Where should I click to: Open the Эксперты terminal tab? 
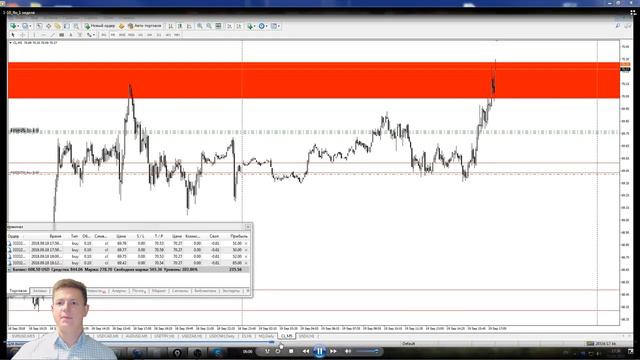pyautogui.click(x=231, y=291)
